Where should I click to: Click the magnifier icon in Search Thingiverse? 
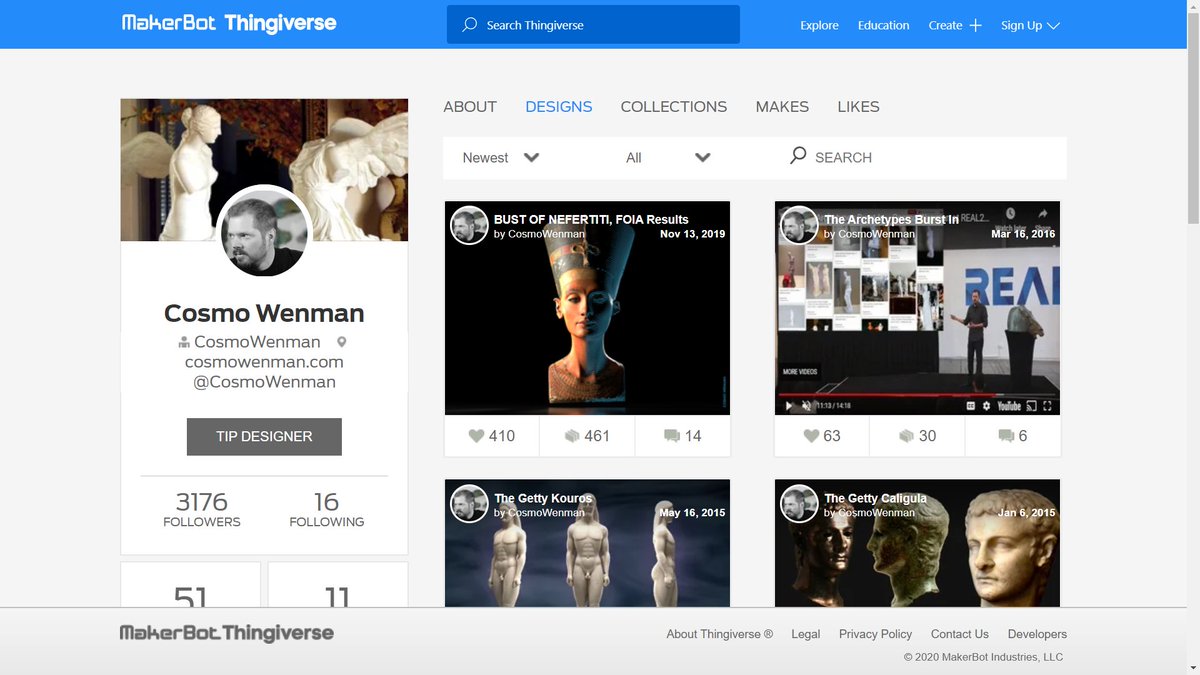click(x=470, y=25)
